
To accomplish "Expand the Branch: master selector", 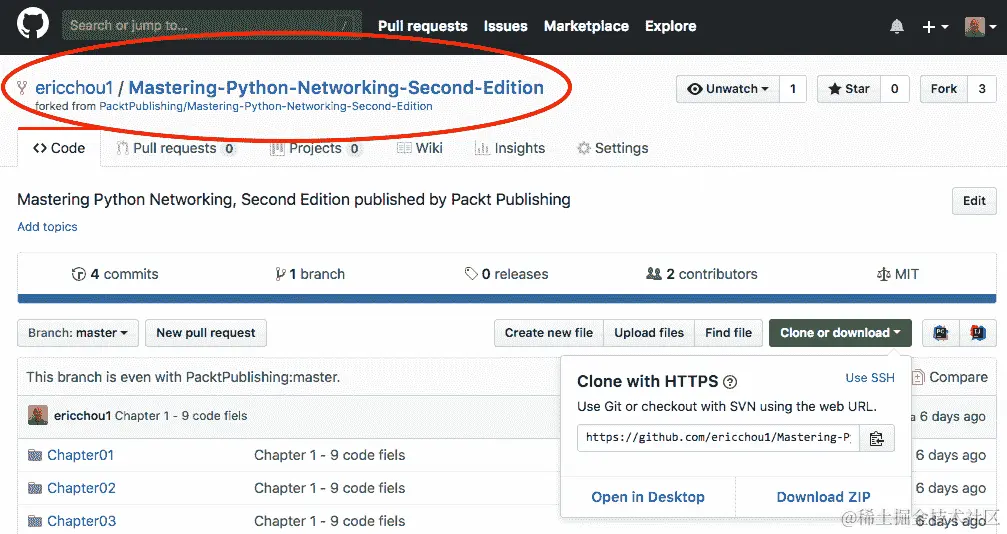I will pyautogui.click(x=78, y=333).
